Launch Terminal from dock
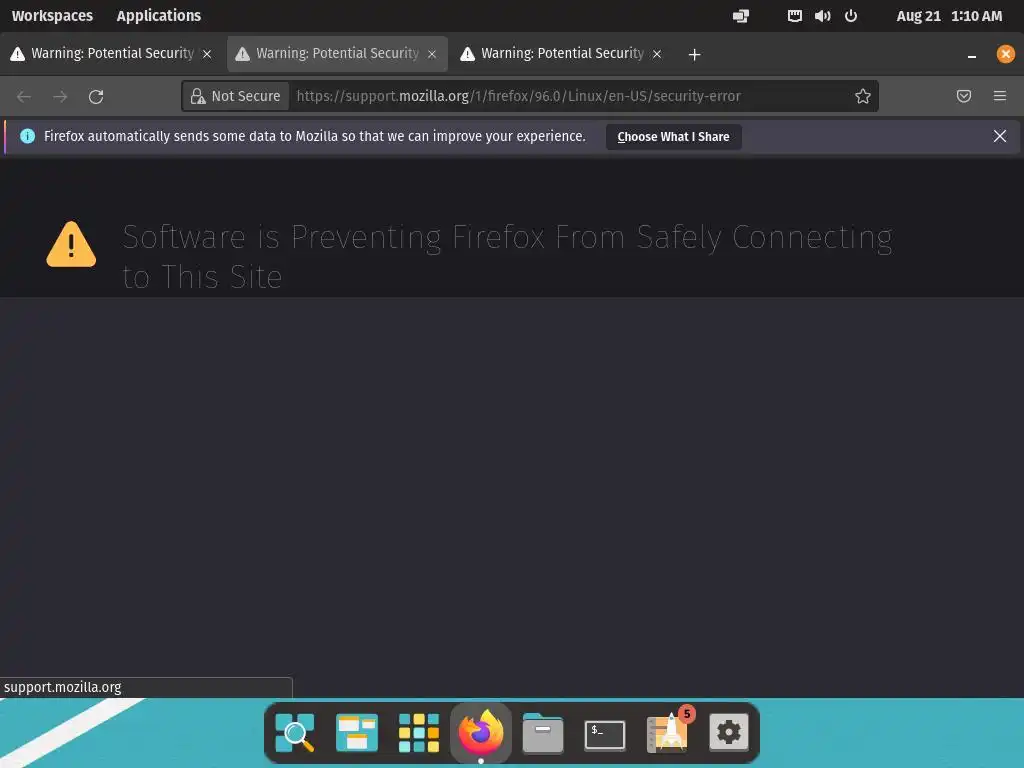 (605, 735)
